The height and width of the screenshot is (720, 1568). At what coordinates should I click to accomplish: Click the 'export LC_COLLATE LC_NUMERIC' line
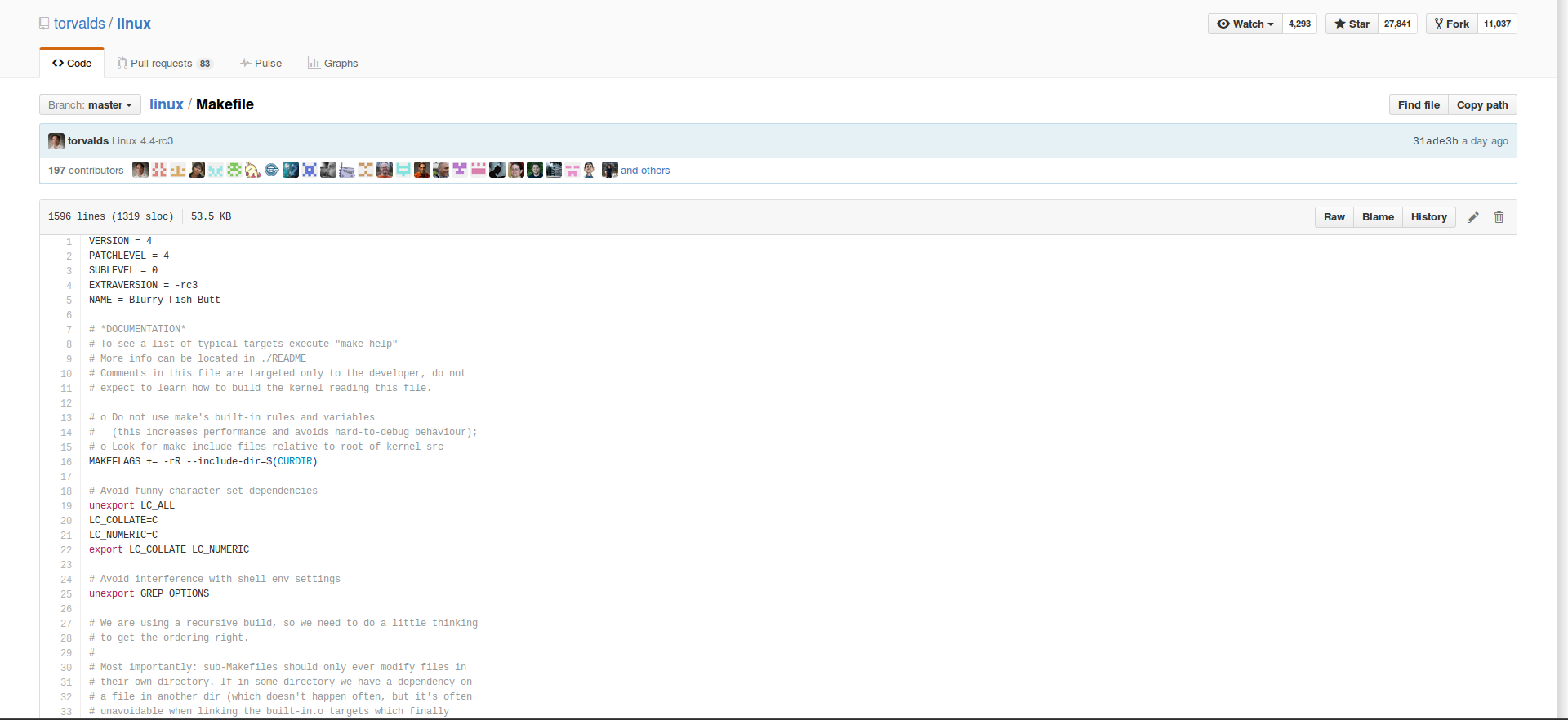[x=169, y=549]
